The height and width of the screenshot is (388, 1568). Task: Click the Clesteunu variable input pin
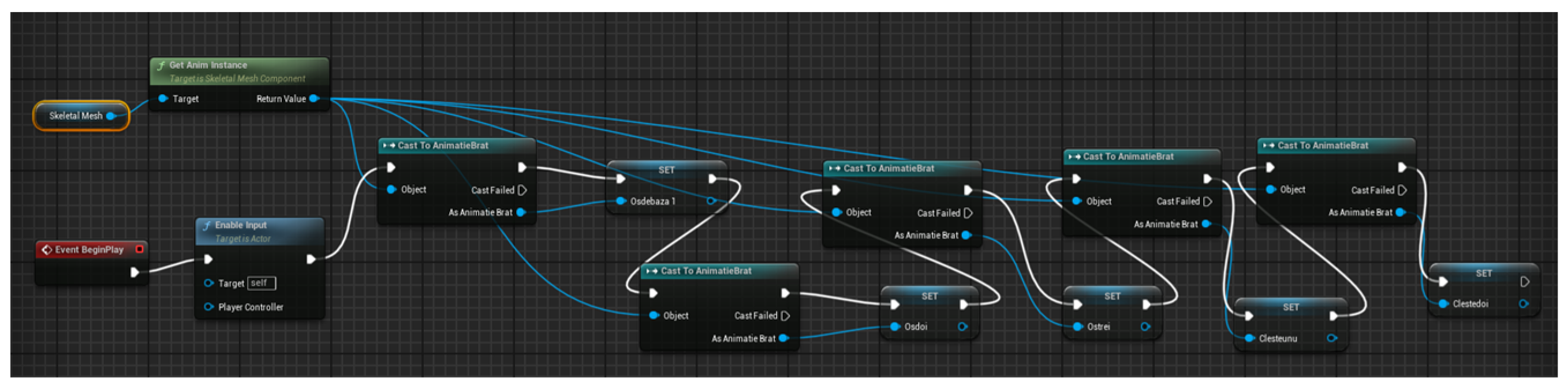(1250, 339)
